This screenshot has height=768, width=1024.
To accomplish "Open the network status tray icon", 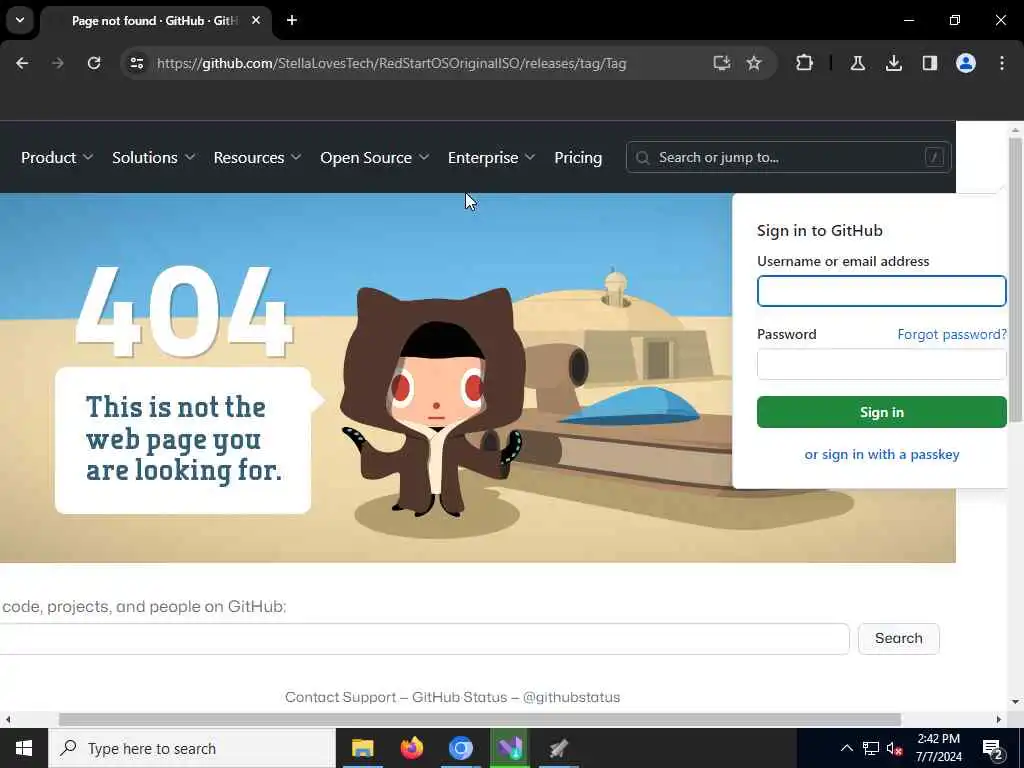I will (x=871, y=748).
